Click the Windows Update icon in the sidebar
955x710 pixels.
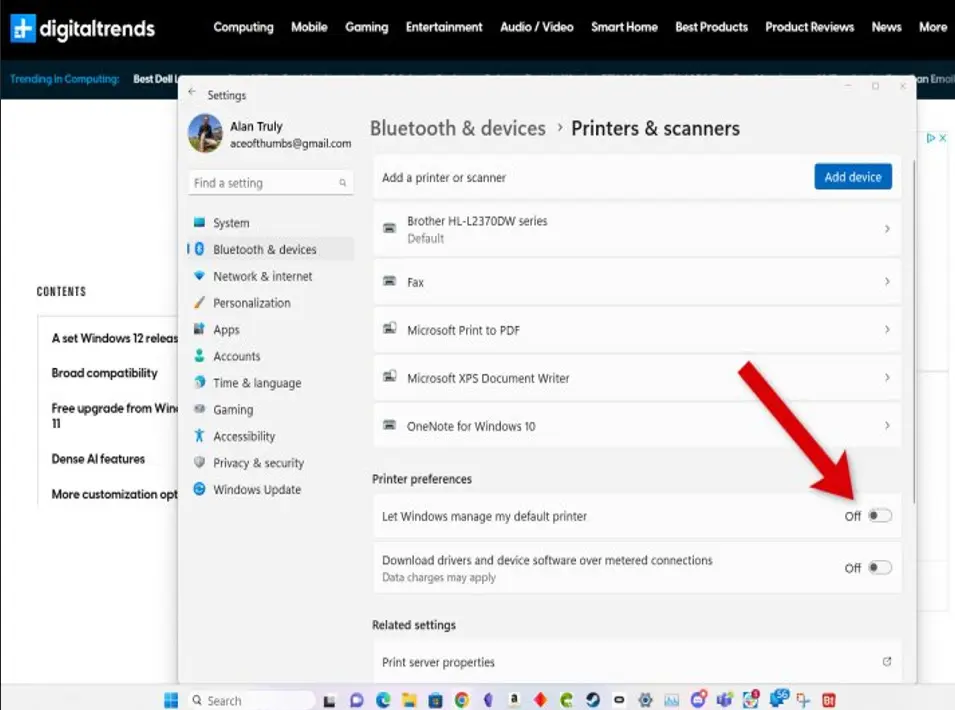pyautogui.click(x=199, y=489)
